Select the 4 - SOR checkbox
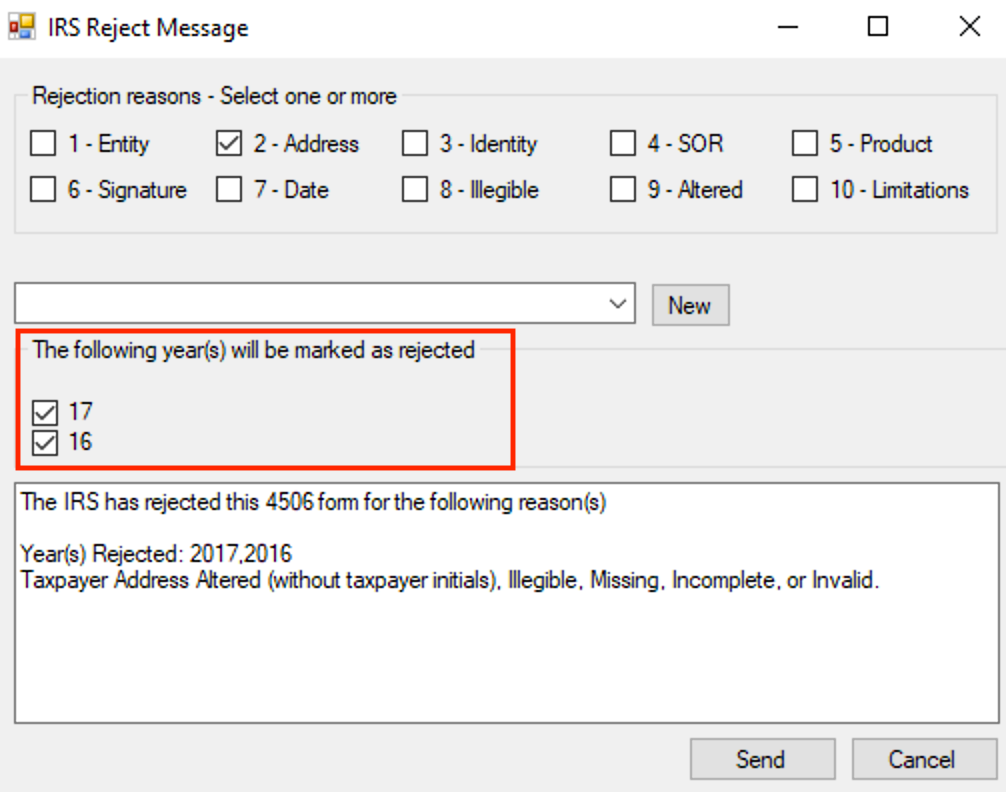The width and height of the screenshot is (1006, 792). pyautogui.click(x=623, y=143)
